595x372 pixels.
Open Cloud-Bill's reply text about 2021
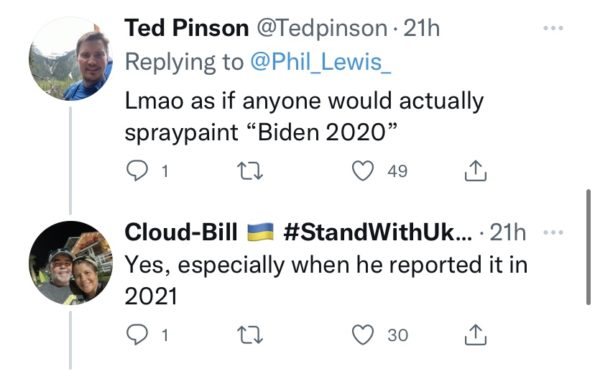326,280
